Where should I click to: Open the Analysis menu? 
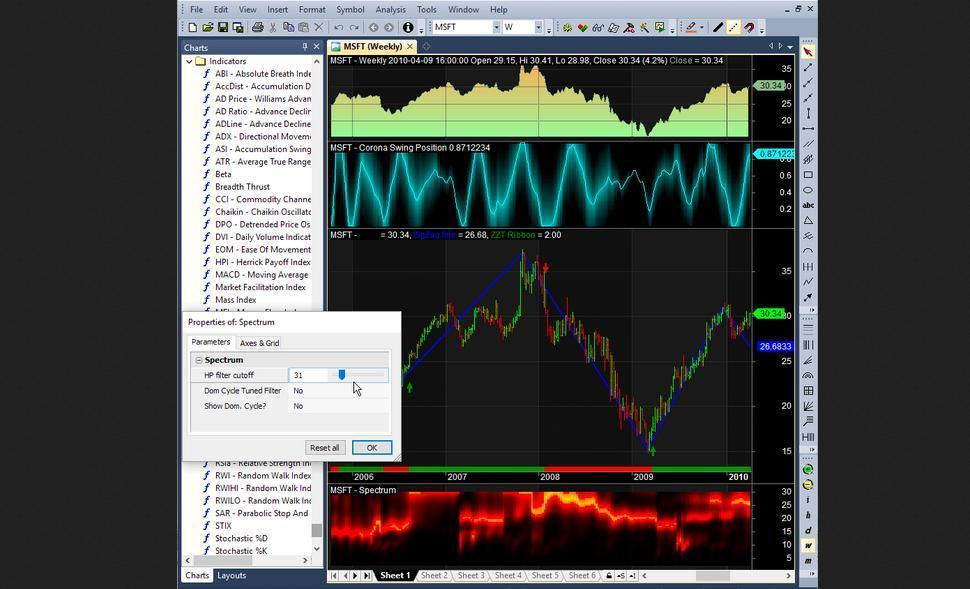pos(390,10)
